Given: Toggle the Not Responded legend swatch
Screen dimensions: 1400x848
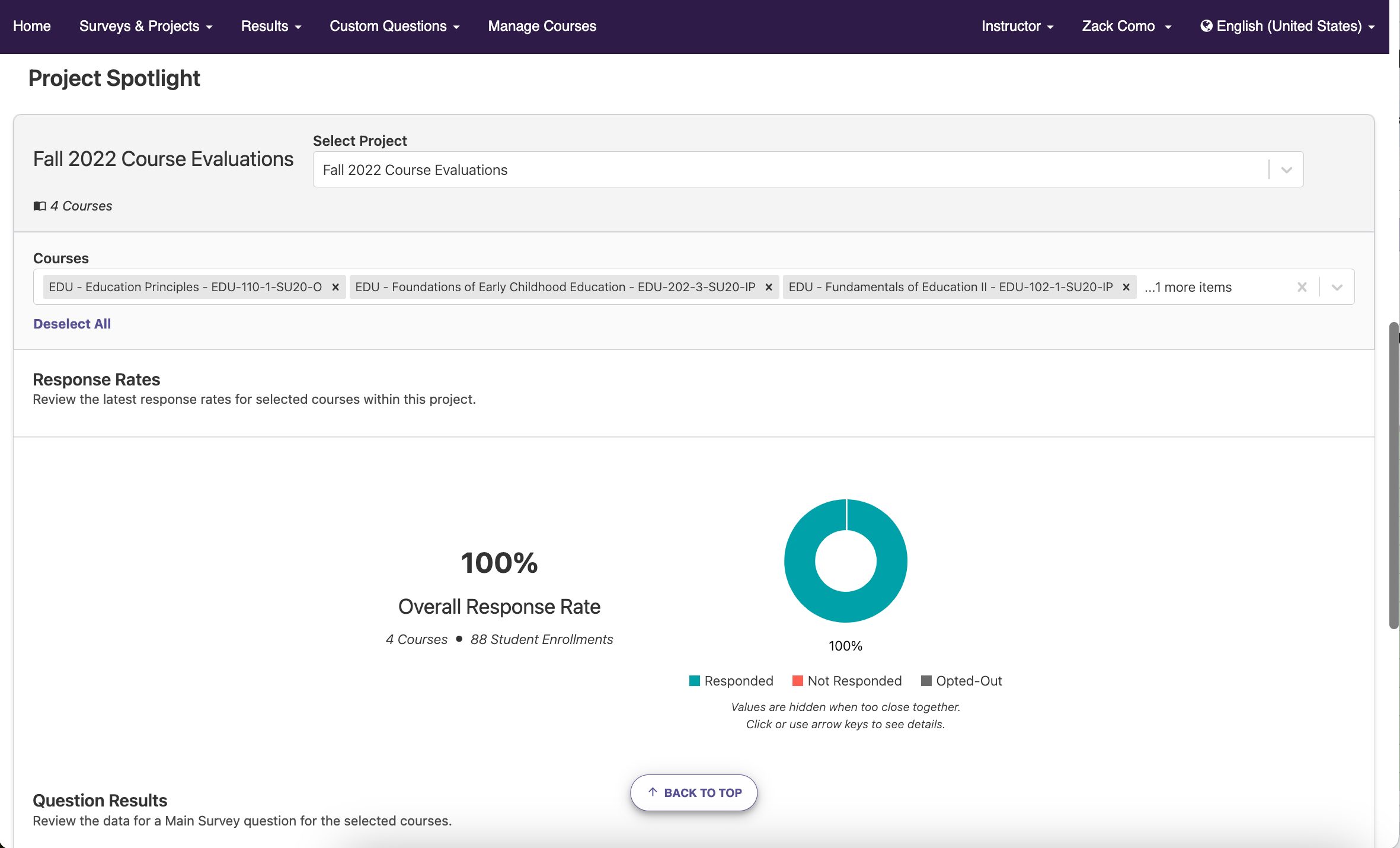Looking at the screenshot, I should point(798,681).
